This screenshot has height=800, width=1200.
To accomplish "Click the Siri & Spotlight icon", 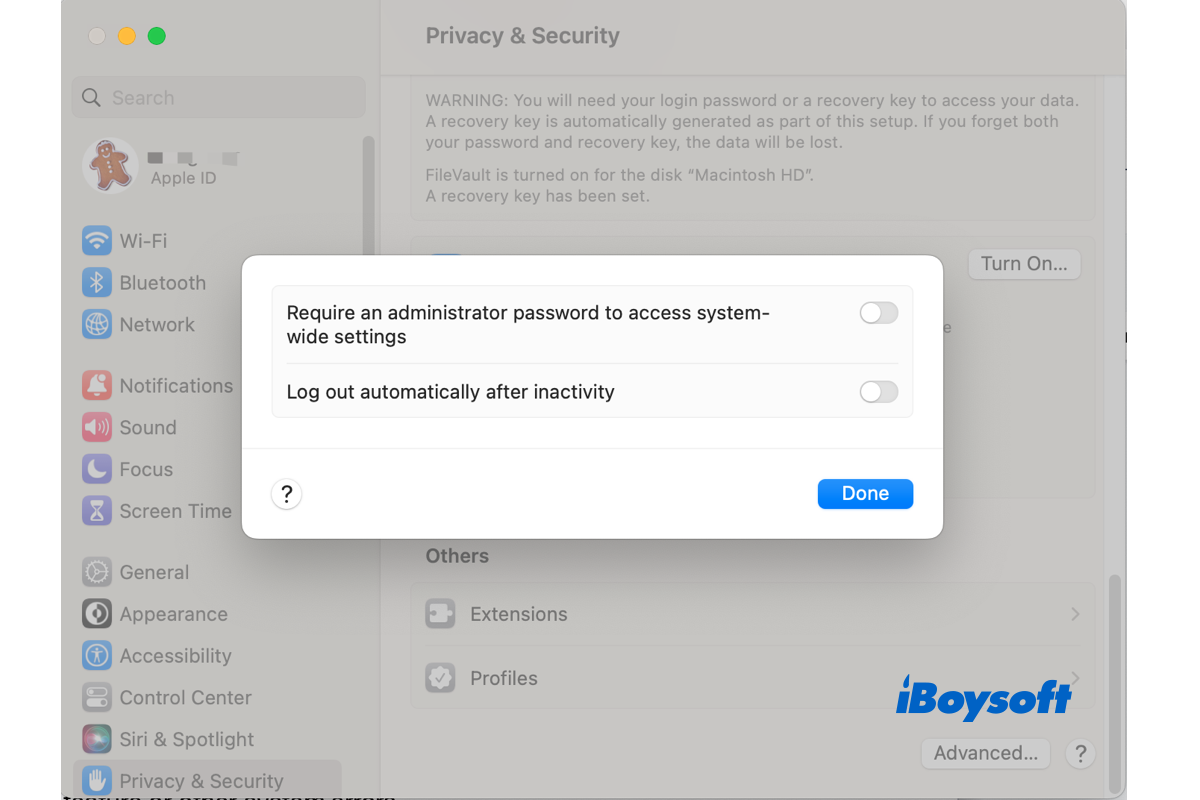I will [97, 740].
